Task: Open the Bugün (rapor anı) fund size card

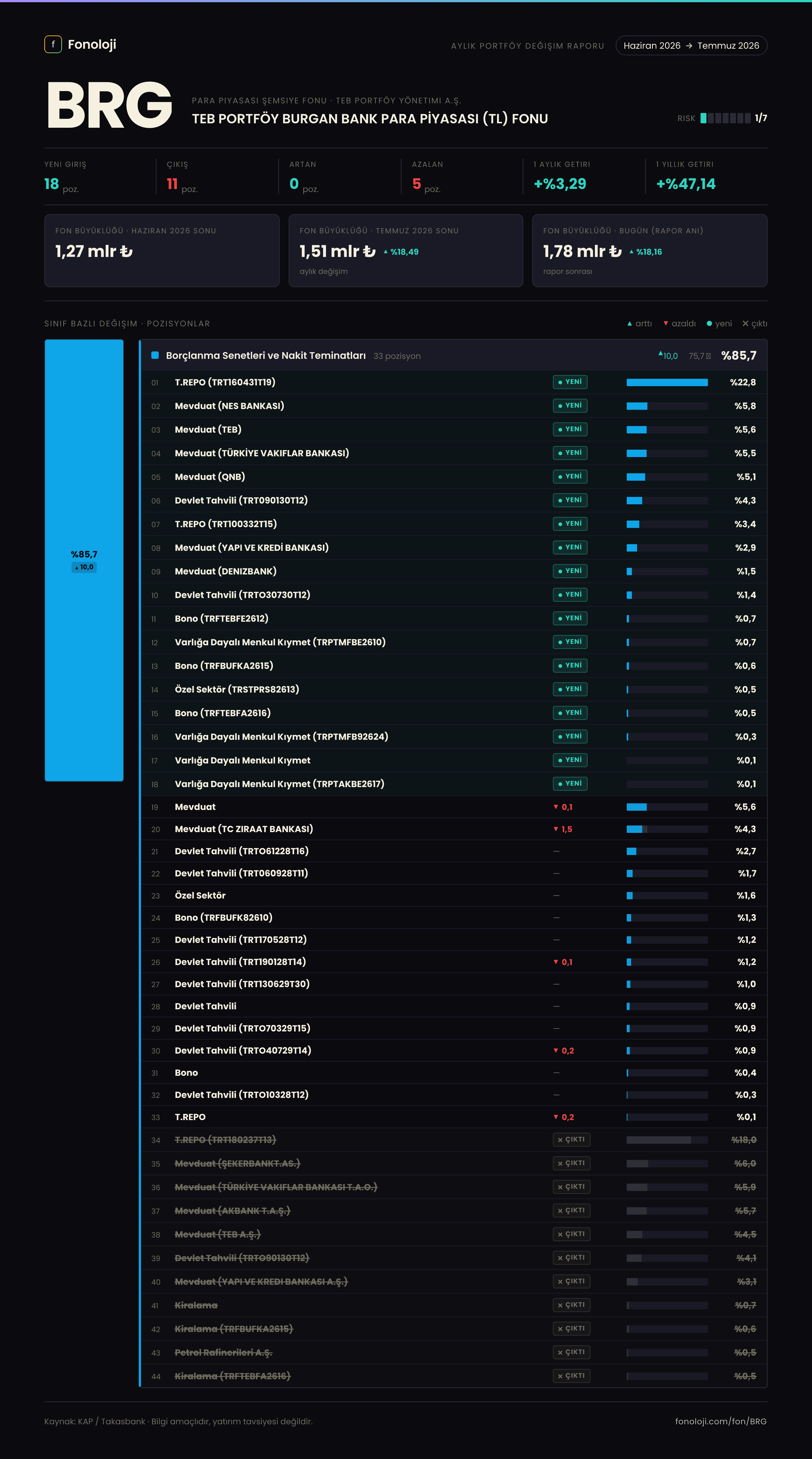Action: (x=650, y=250)
